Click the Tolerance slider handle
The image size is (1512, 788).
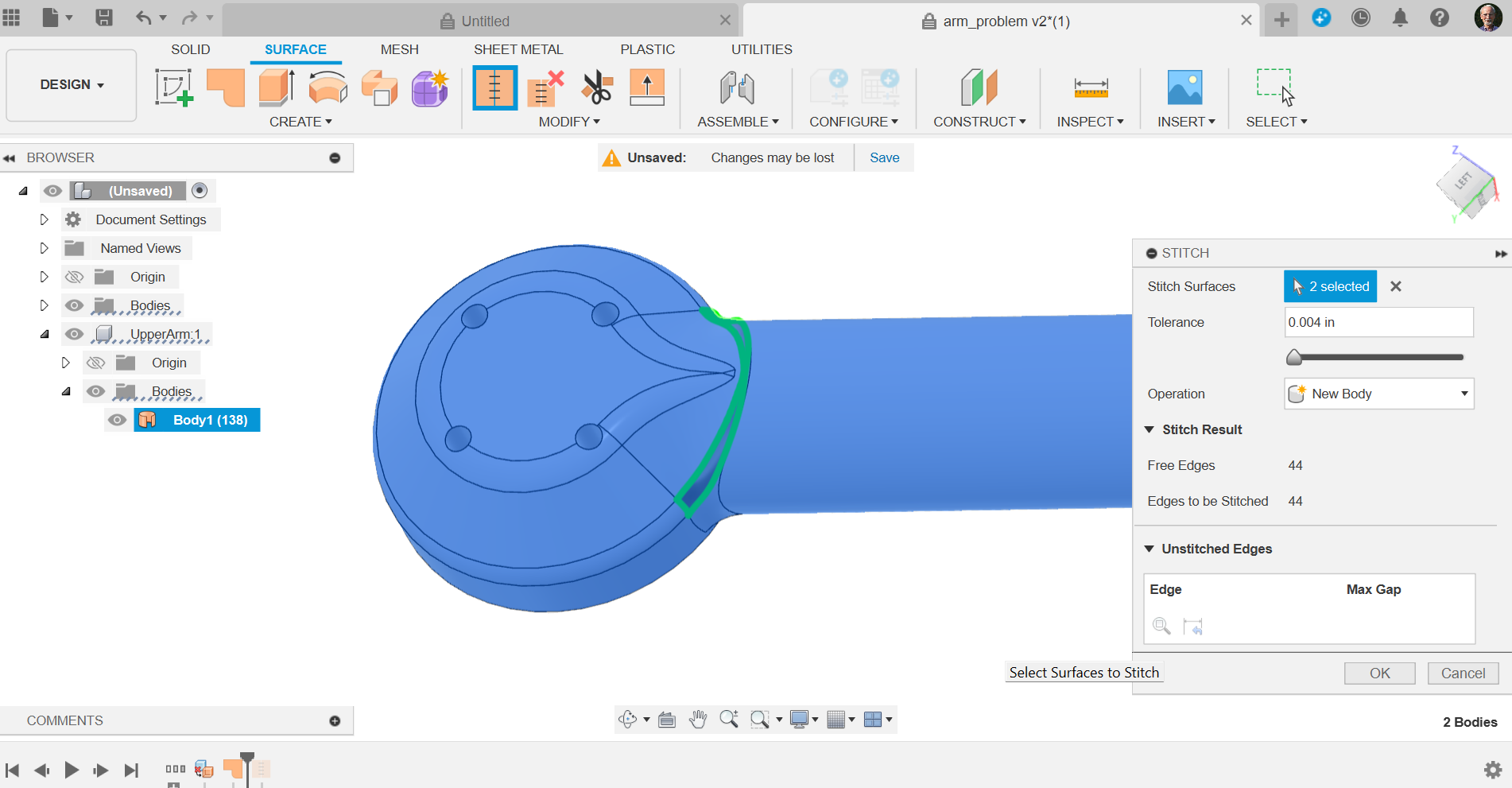(x=1294, y=357)
